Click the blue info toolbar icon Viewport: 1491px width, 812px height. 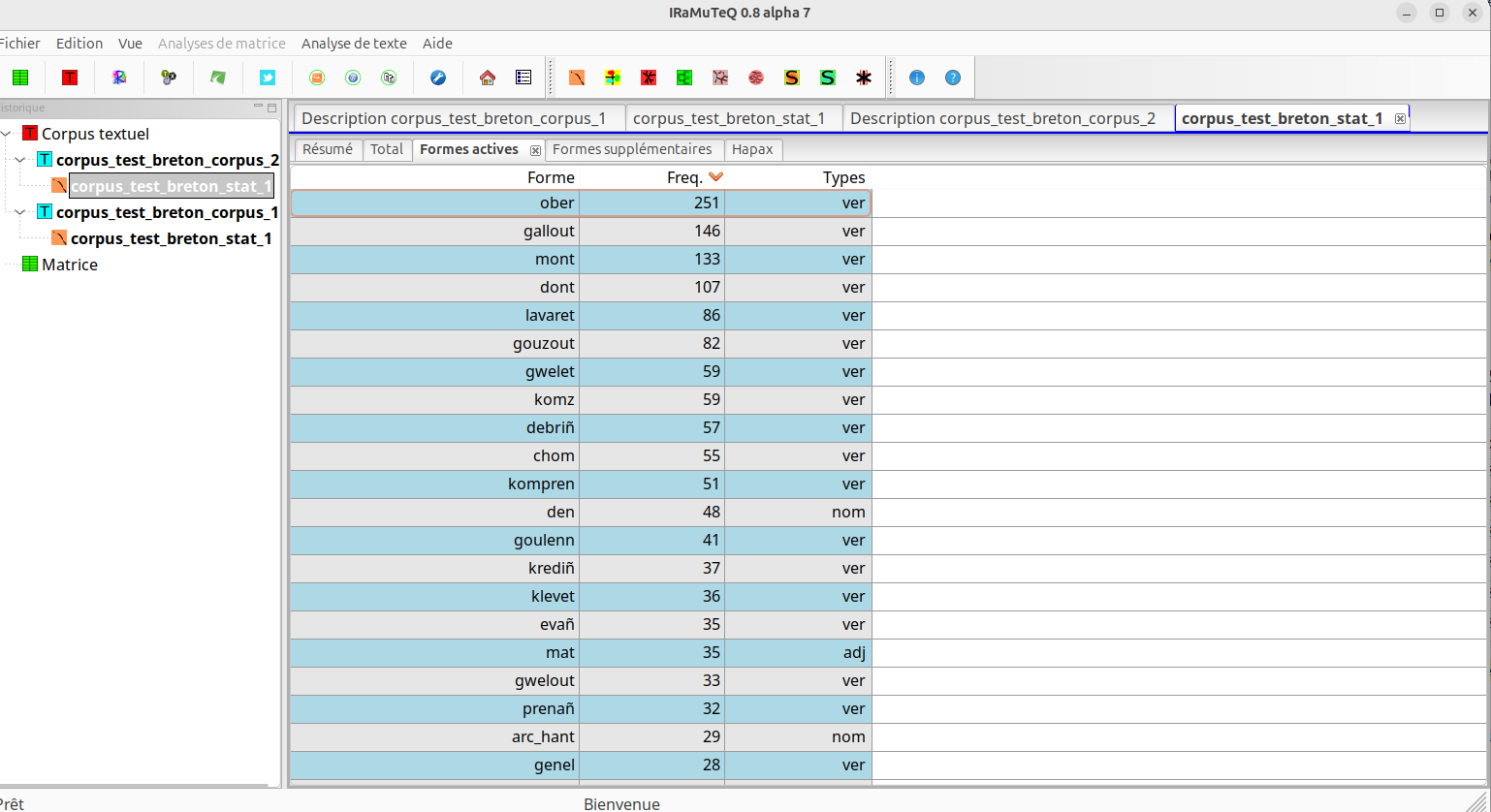coord(917,78)
